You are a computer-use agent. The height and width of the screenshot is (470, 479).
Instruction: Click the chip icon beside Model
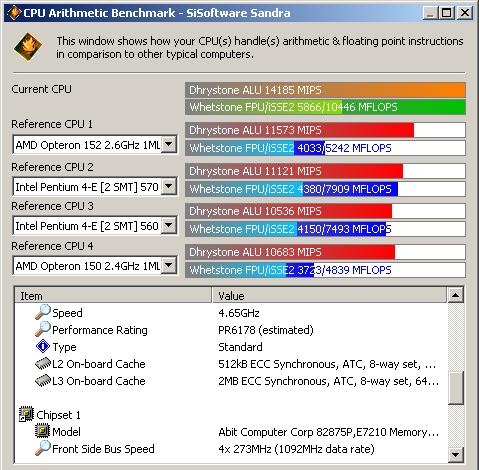[x=43, y=431]
